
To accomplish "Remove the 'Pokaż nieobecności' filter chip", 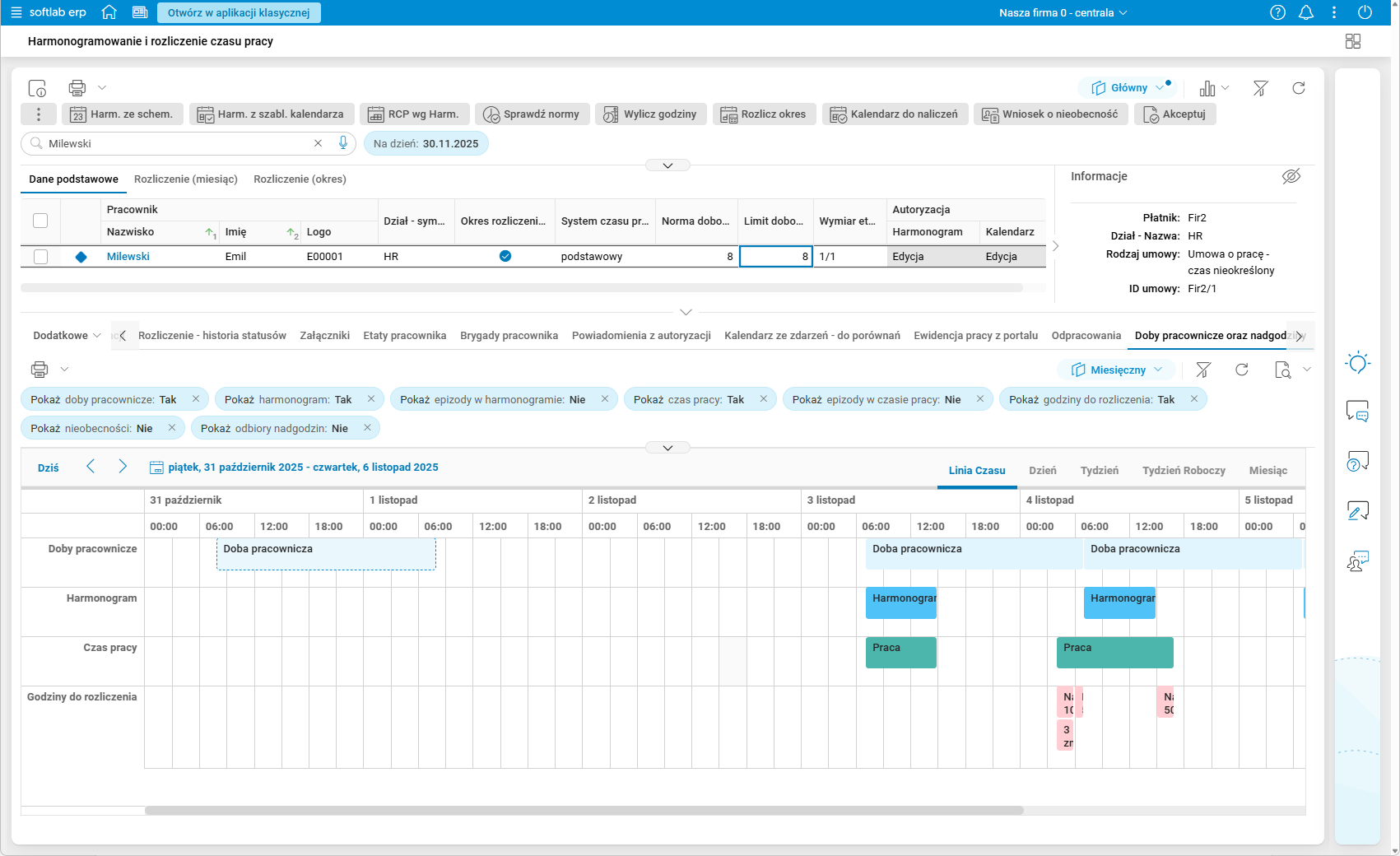I will 172,428.
